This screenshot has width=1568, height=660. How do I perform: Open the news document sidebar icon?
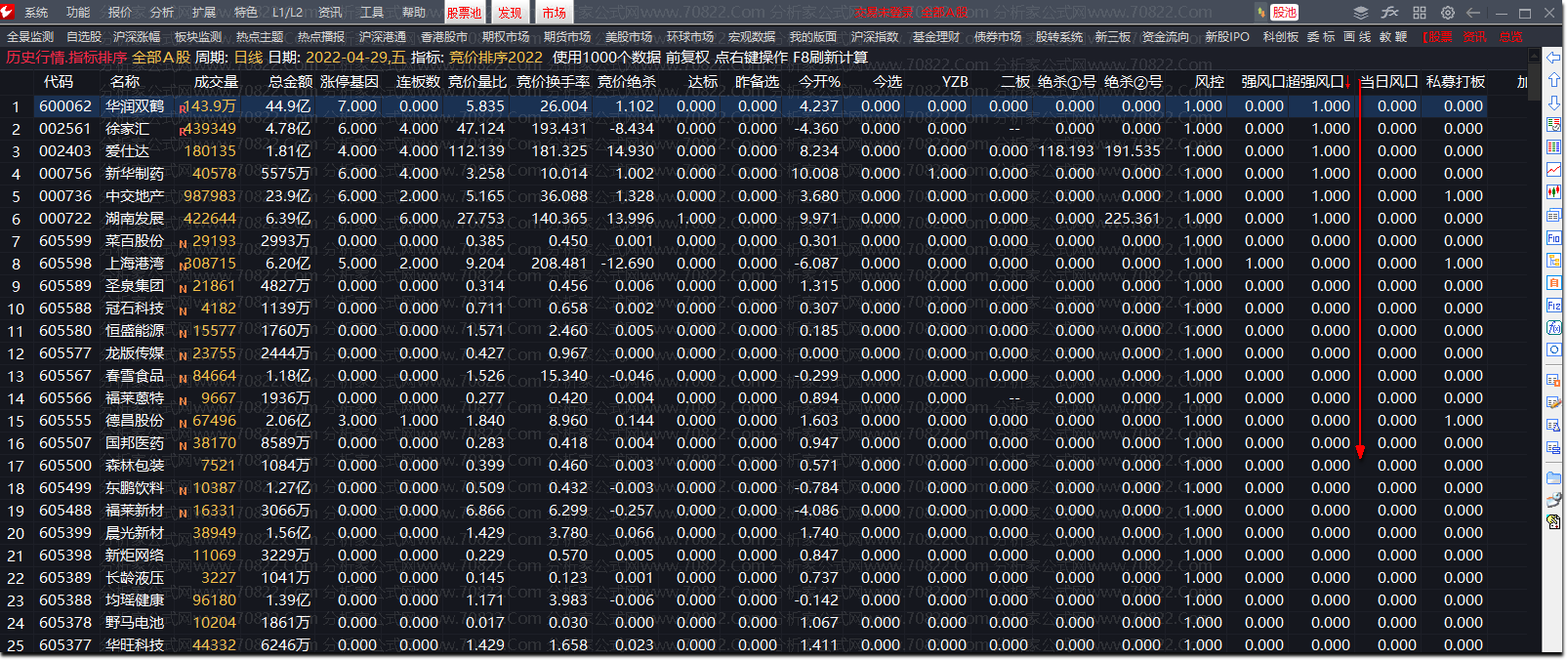coord(1553,215)
